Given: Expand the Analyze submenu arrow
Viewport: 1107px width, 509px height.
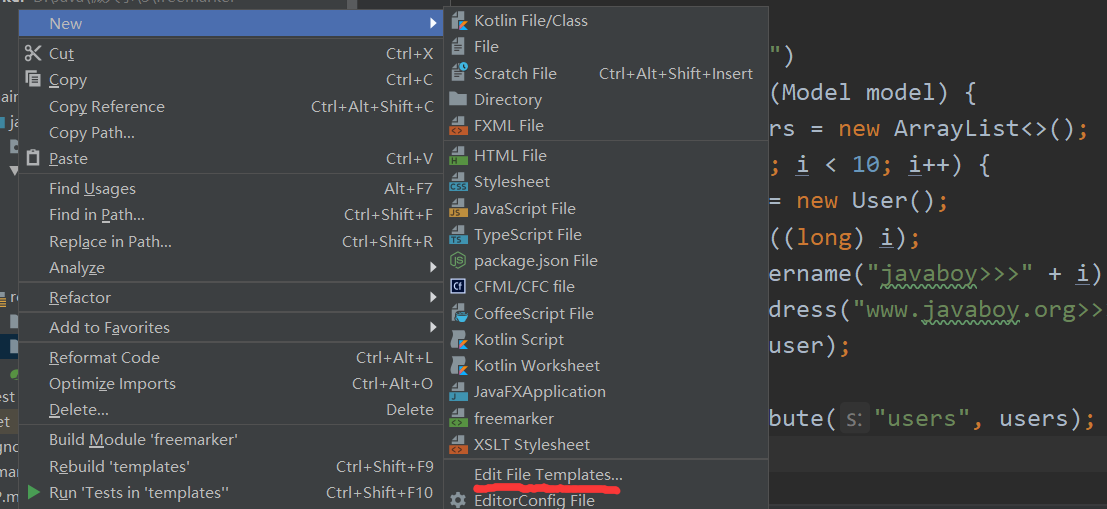Looking at the screenshot, I should [x=433, y=268].
